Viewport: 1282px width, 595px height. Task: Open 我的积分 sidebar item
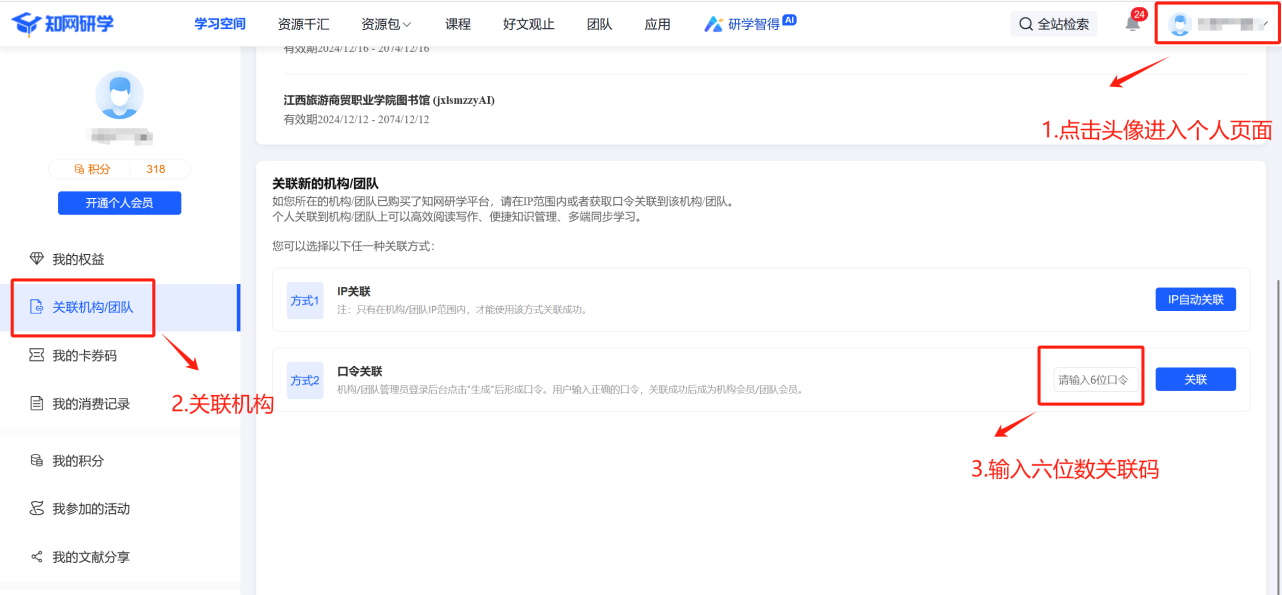[78, 461]
